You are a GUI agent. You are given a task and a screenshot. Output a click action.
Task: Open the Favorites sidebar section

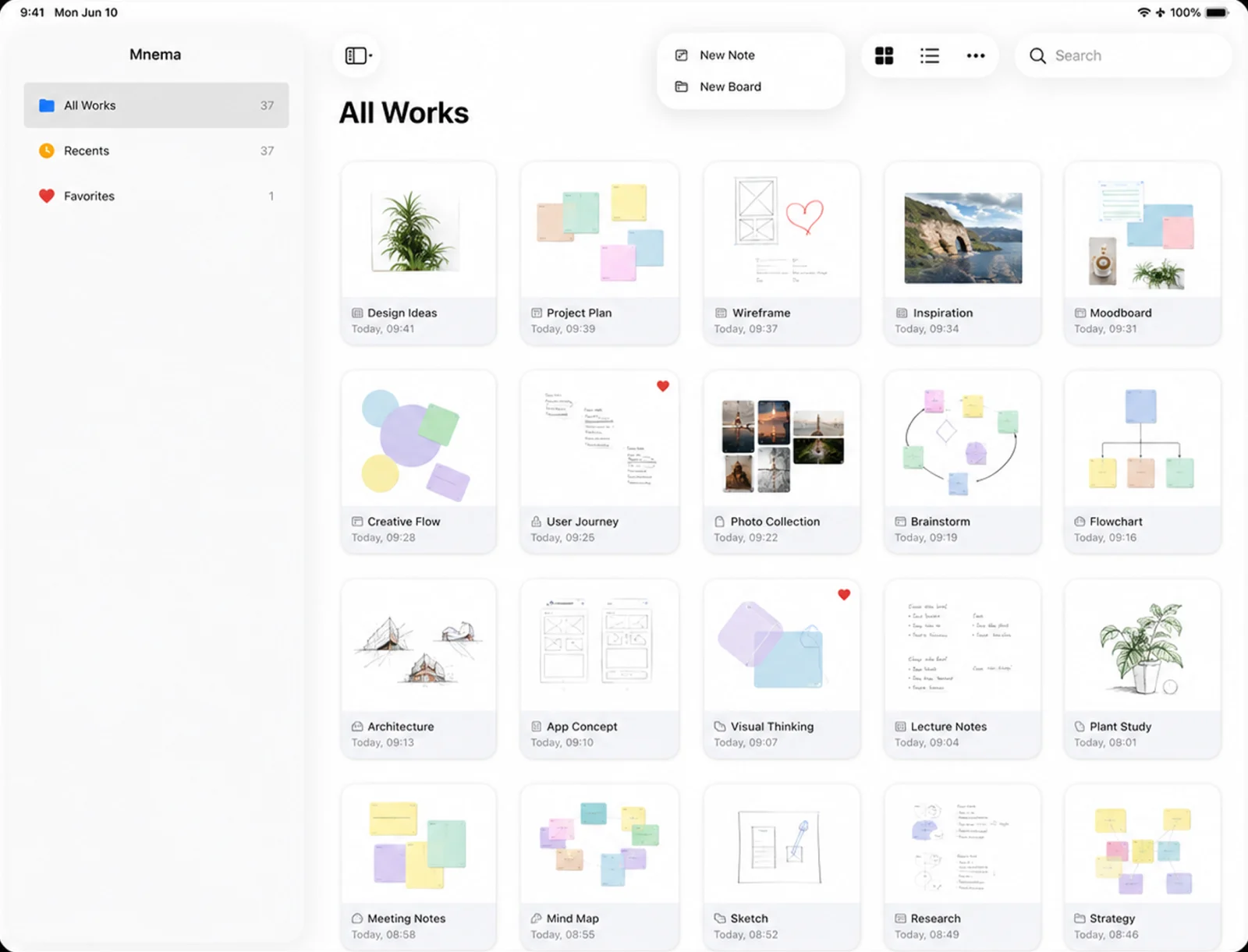156,196
